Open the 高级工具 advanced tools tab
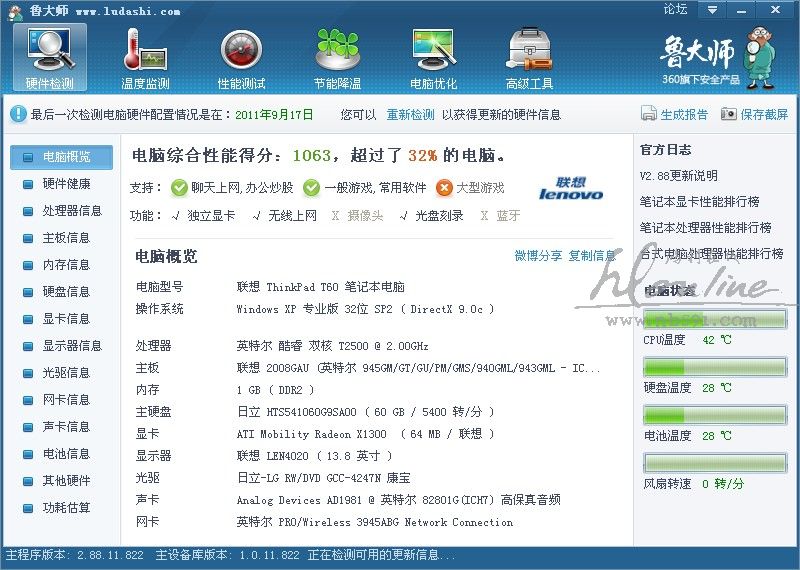800x570 pixels. tap(529, 58)
